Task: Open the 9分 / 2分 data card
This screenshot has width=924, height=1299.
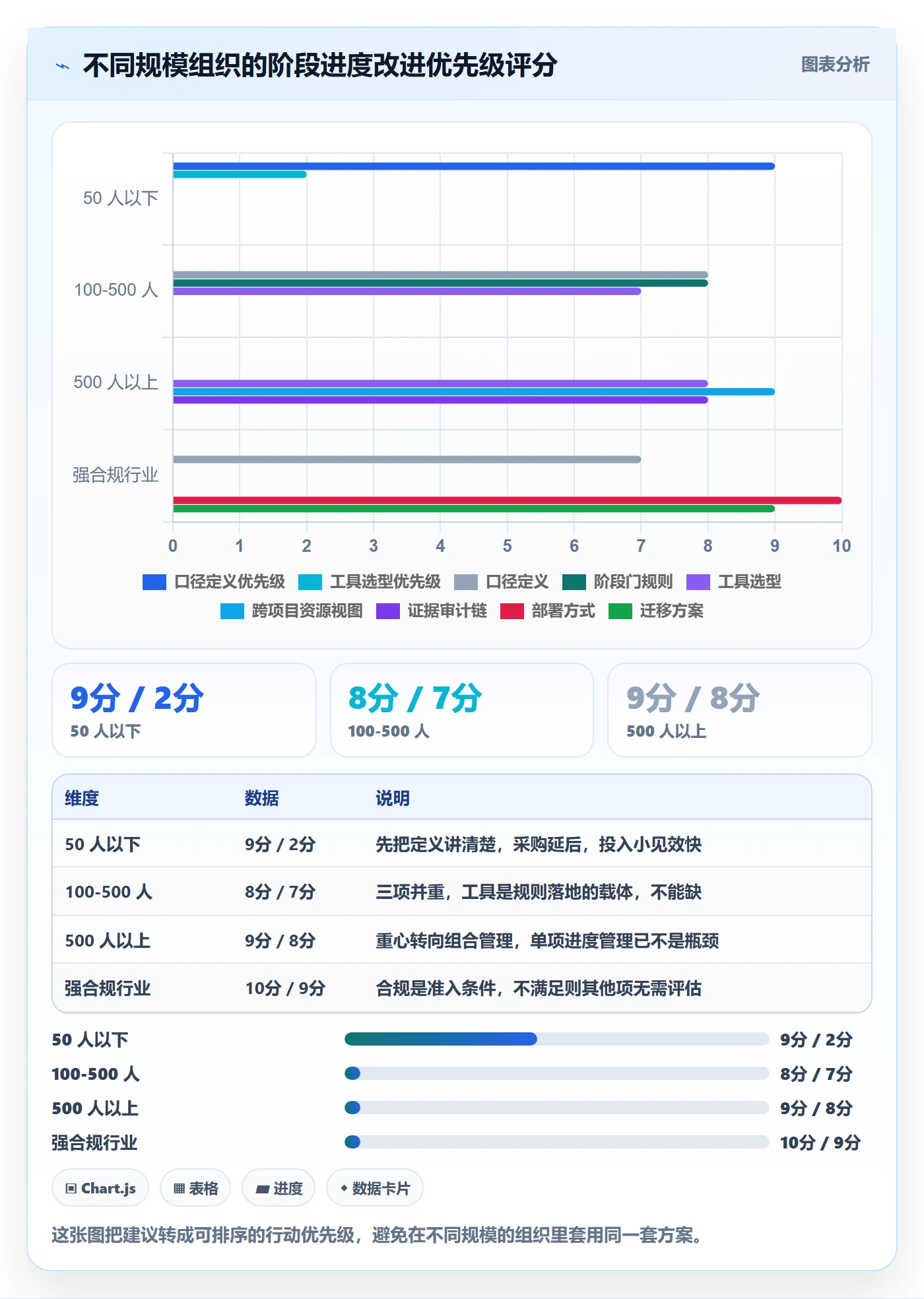Action: tap(184, 710)
